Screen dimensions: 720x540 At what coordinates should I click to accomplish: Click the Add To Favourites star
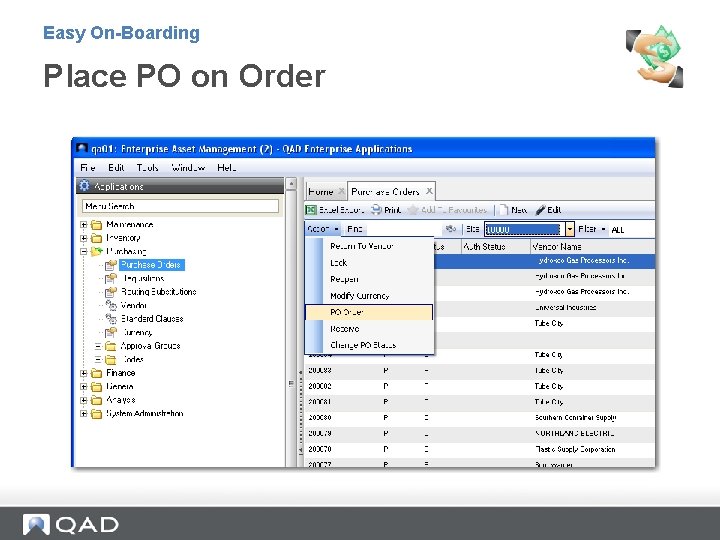(x=413, y=210)
